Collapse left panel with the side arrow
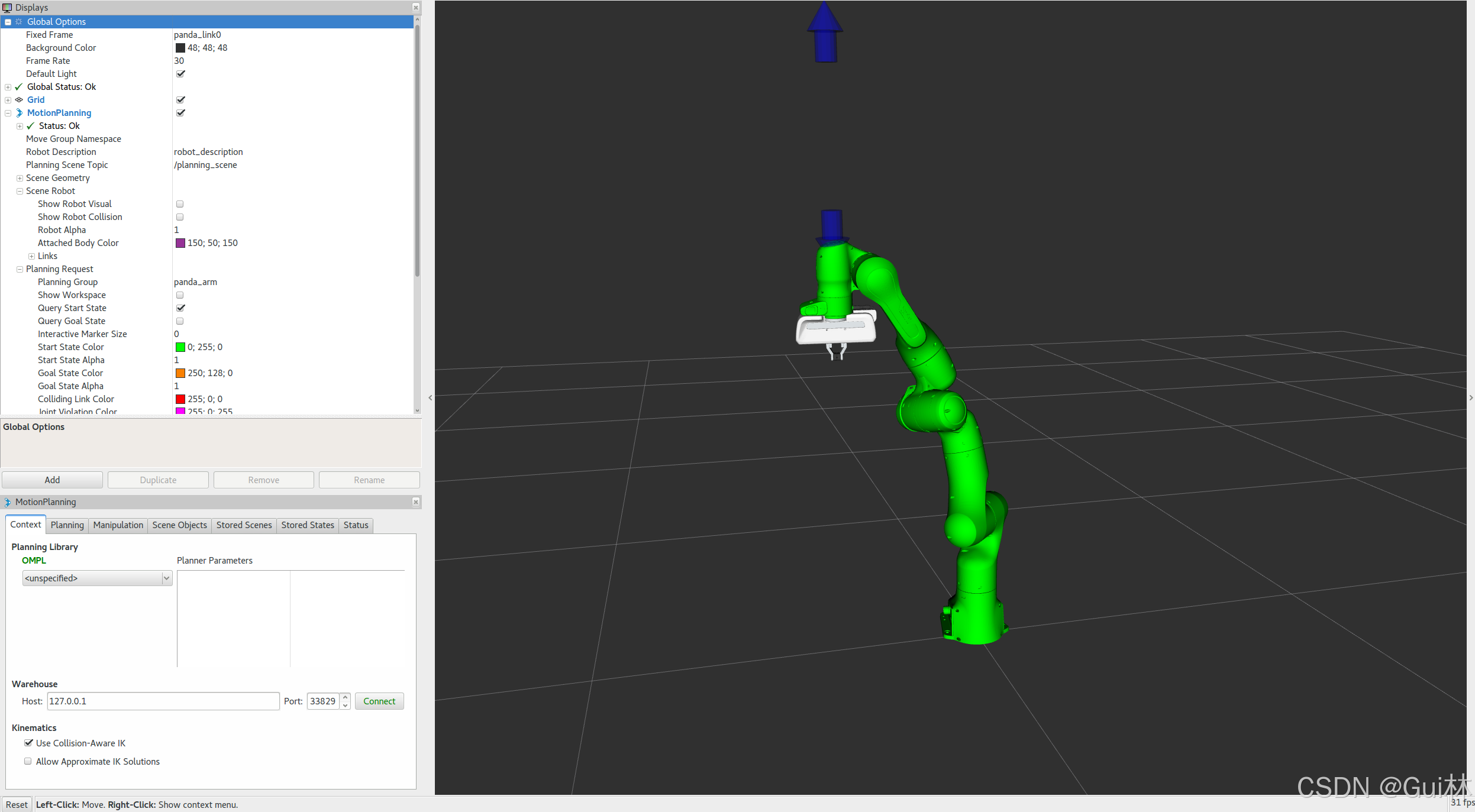Viewport: 1475px width, 812px height. click(430, 398)
